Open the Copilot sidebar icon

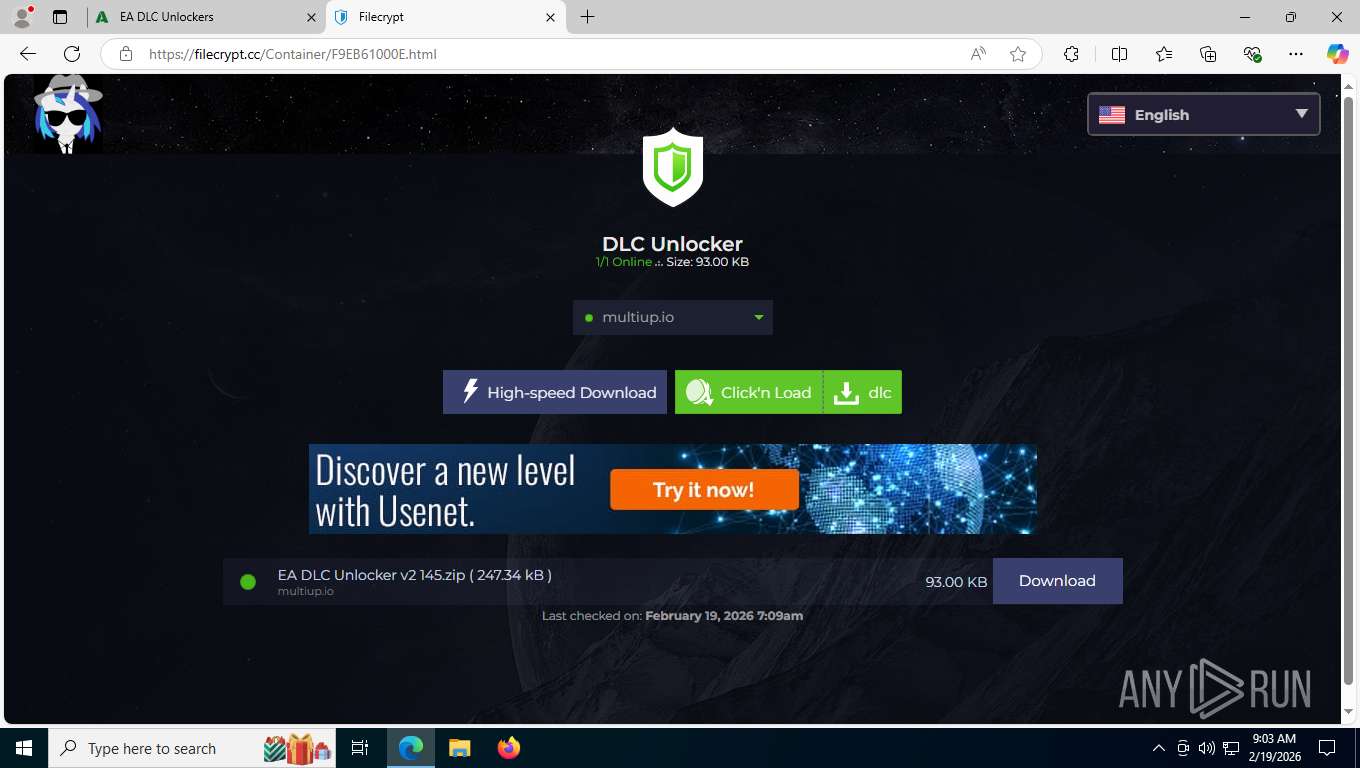point(1337,54)
